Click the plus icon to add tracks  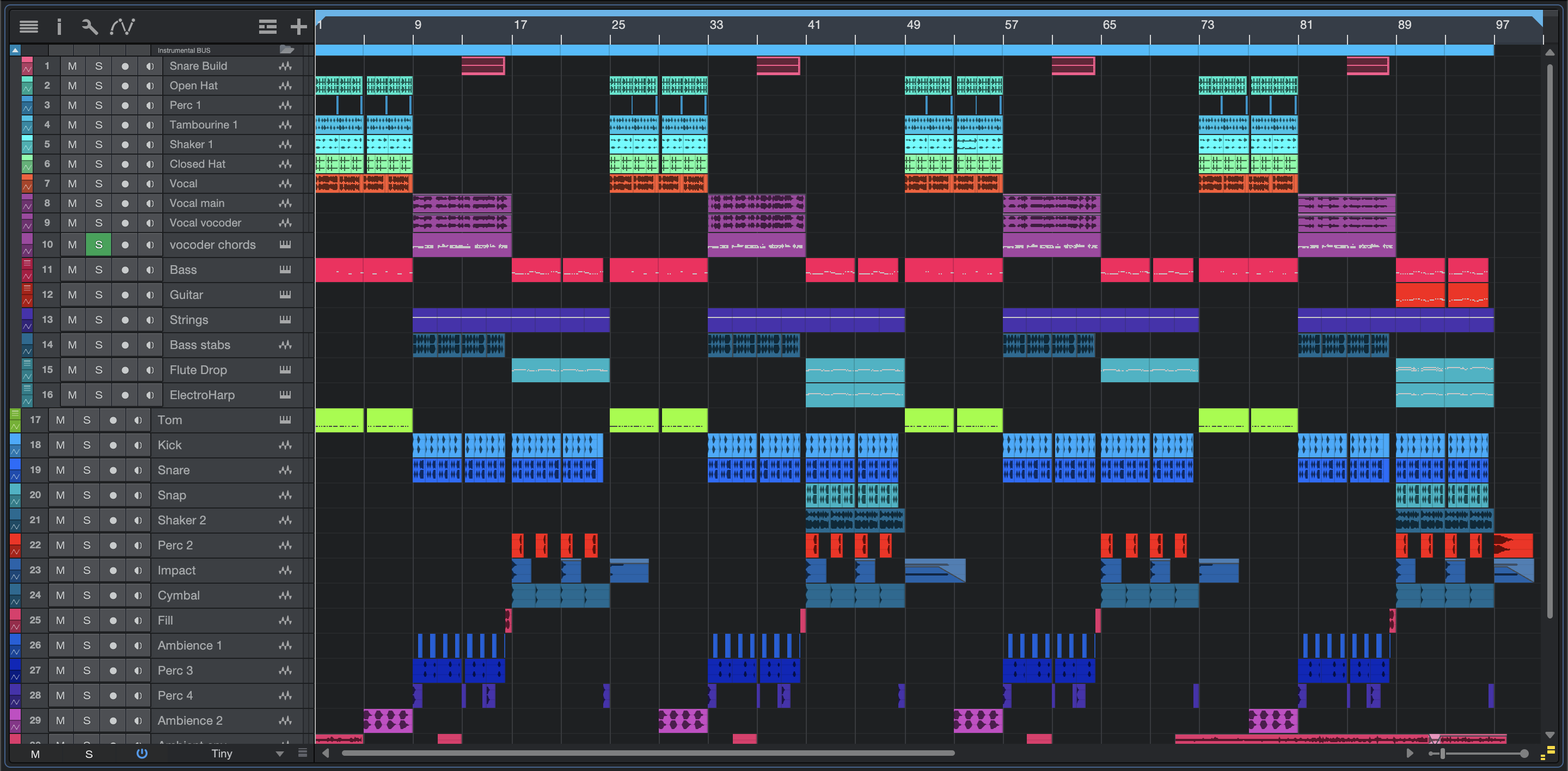point(298,26)
